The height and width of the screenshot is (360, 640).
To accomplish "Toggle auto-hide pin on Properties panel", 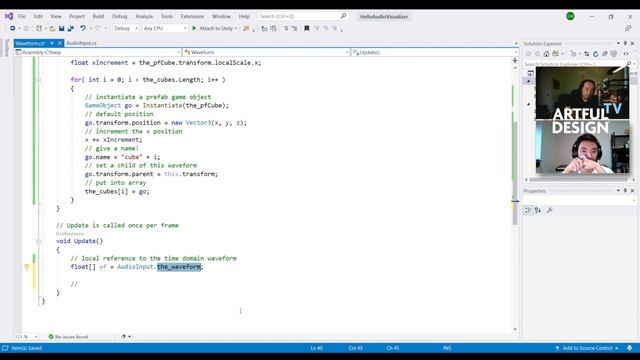I will [x=625, y=191].
